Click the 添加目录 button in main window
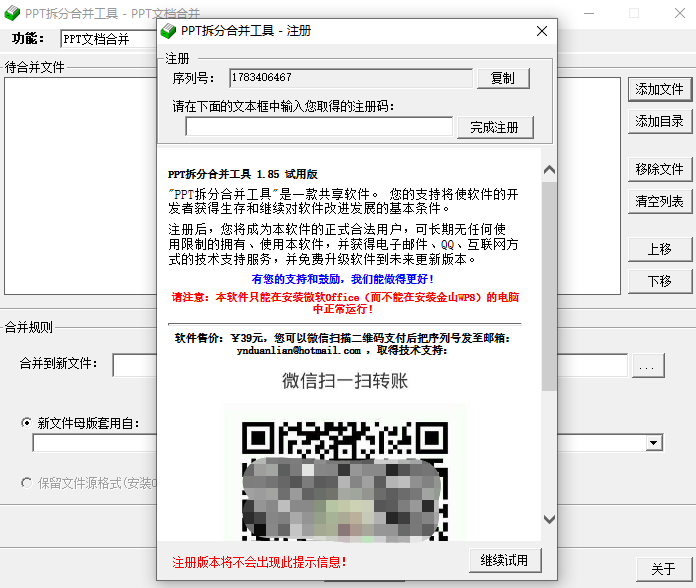This screenshot has height=588, width=696. click(x=660, y=122)
